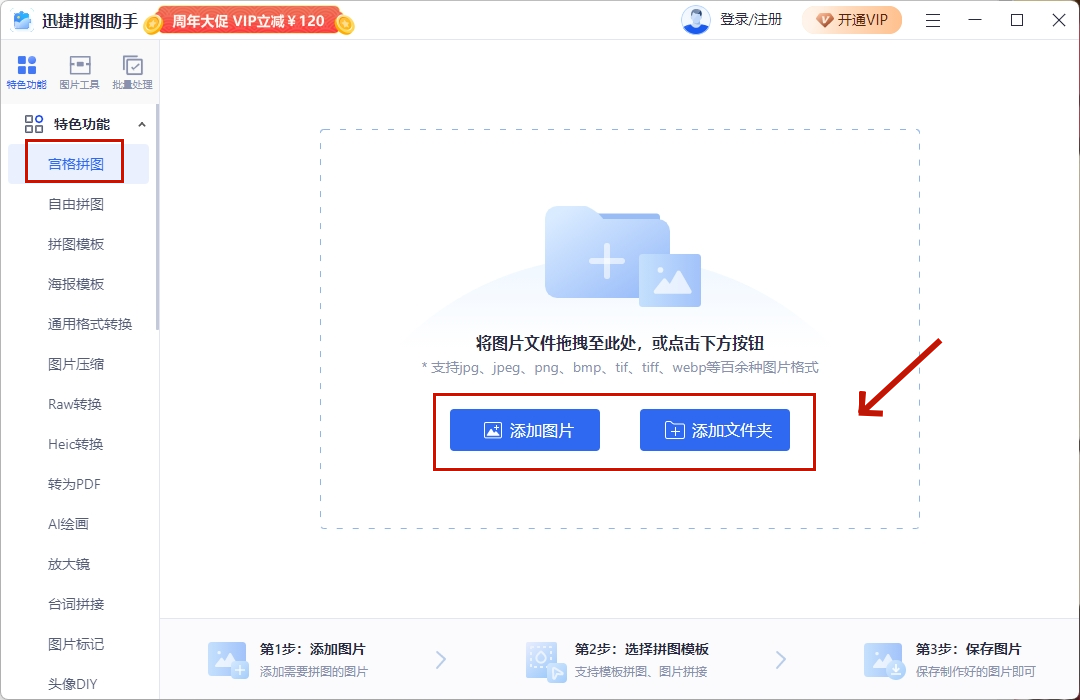Click the 周年大促 VIP promotion banner
1080x700 pixels.
pyautogui.click(x=249, y=21)
